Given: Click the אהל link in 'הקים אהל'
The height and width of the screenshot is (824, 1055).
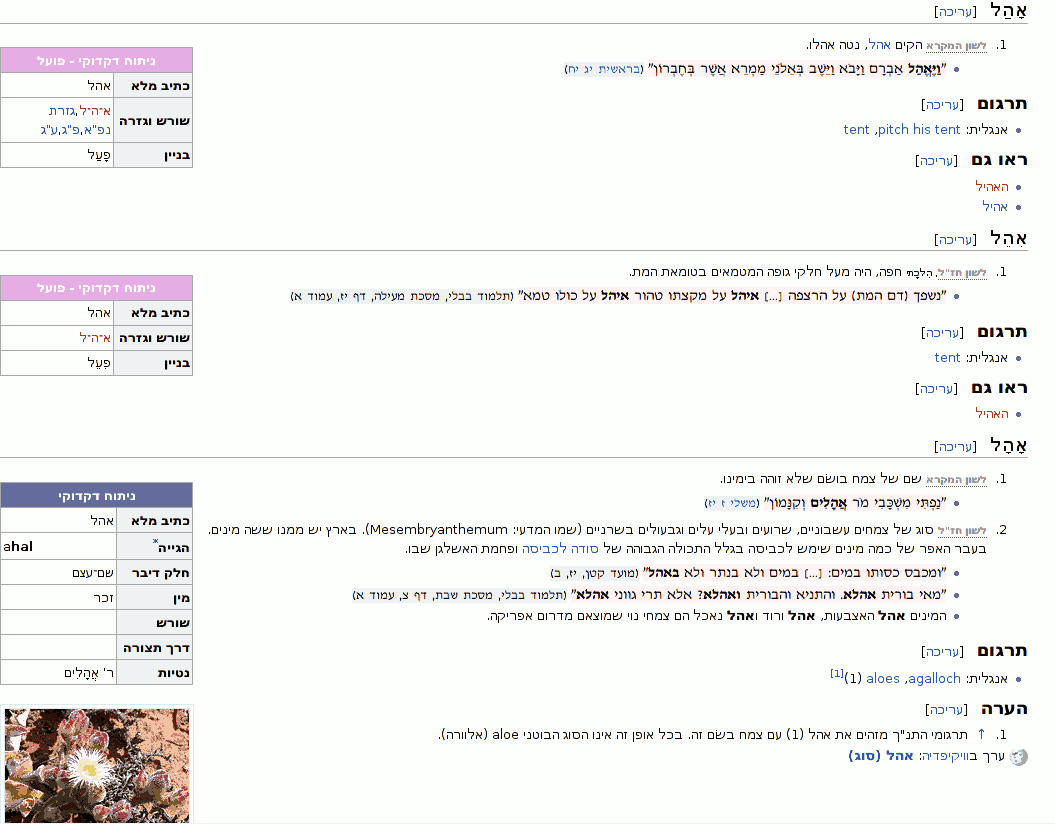Looking at the screenshot, I should point(879,45).
